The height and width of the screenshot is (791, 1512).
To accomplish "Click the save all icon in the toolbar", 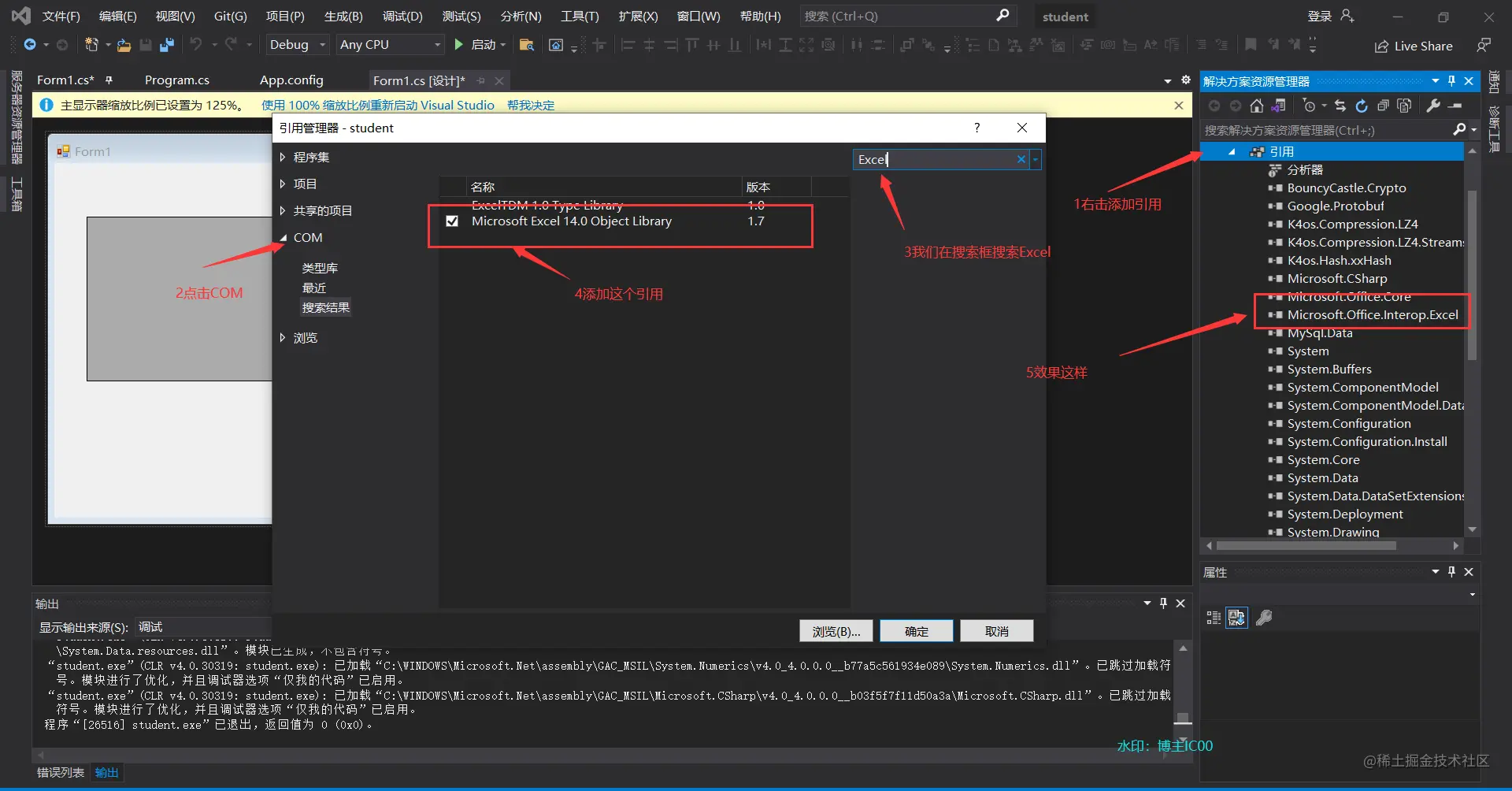I will 167,45.
